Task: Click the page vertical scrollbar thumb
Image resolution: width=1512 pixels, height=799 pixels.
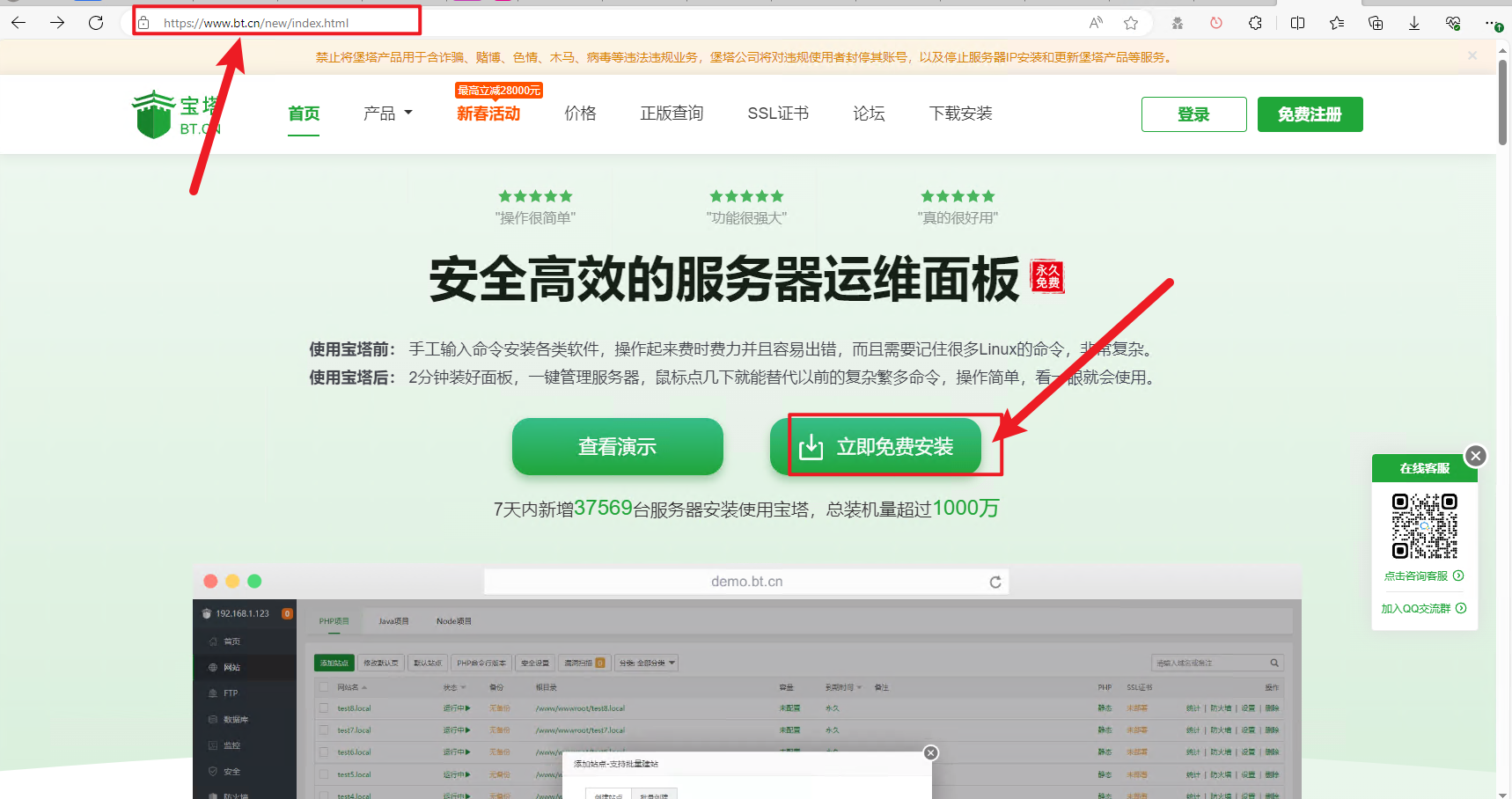Action: click(1503, 101)
